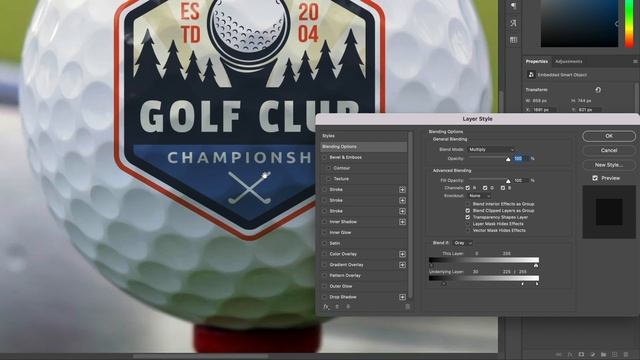Add another Color Overlay with plus icon
Image resolution: width=640 pixels, height=360 pixels.
pyautogui.click(x=402, y=254)
